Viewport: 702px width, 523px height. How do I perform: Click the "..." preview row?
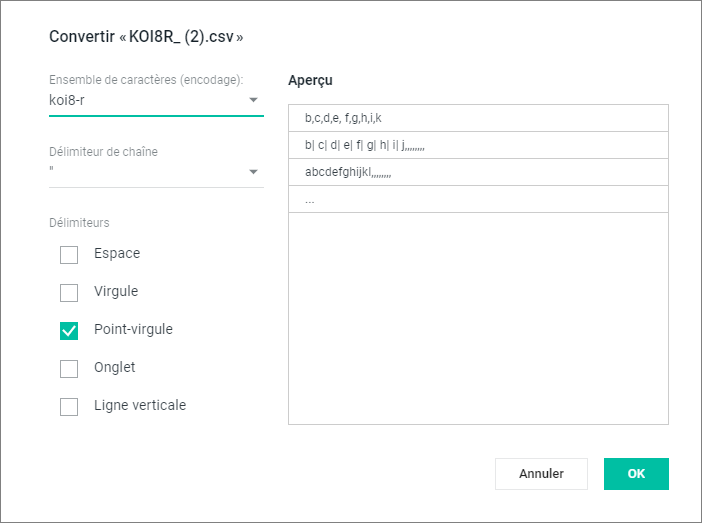(478, 199)
